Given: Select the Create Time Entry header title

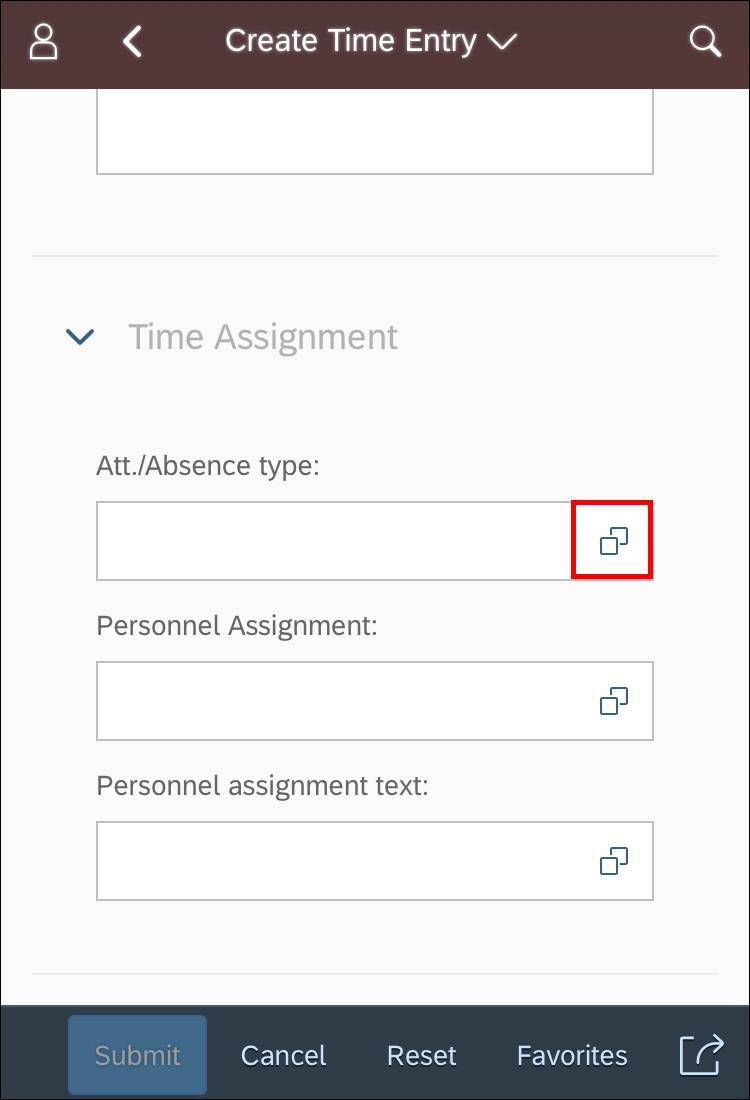Looking at the screenshot, I should (x=350, y=41).
